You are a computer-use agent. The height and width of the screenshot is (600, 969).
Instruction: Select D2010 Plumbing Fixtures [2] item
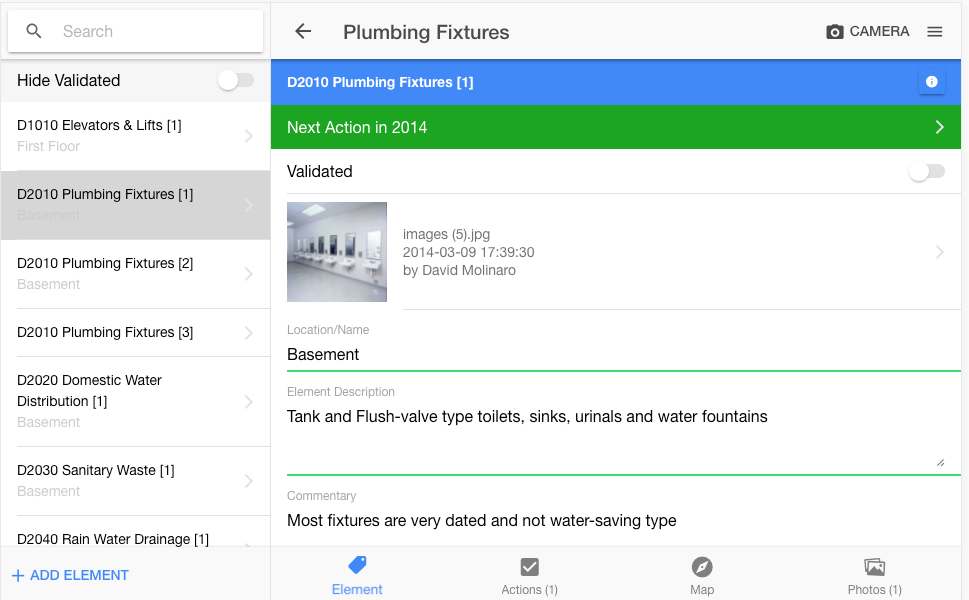pos(120,273)
